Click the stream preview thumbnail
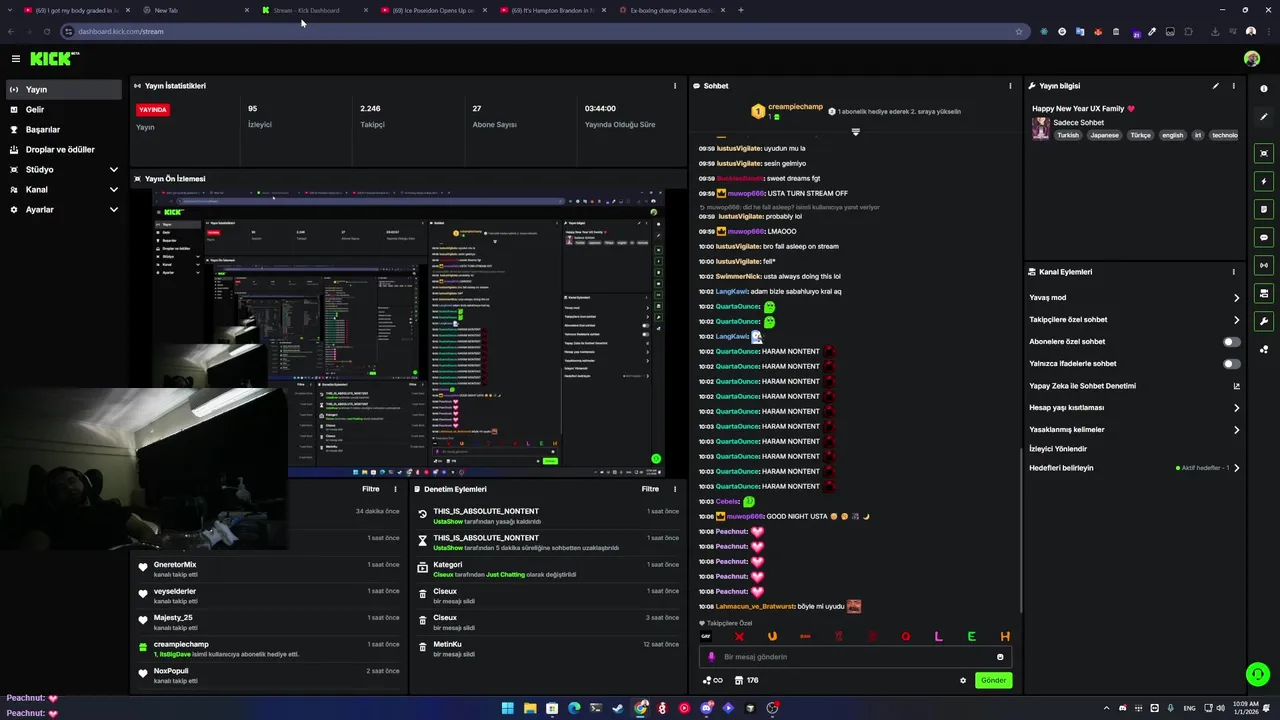This screenshot has height=720, width=1280. click(x=408, y=334)
